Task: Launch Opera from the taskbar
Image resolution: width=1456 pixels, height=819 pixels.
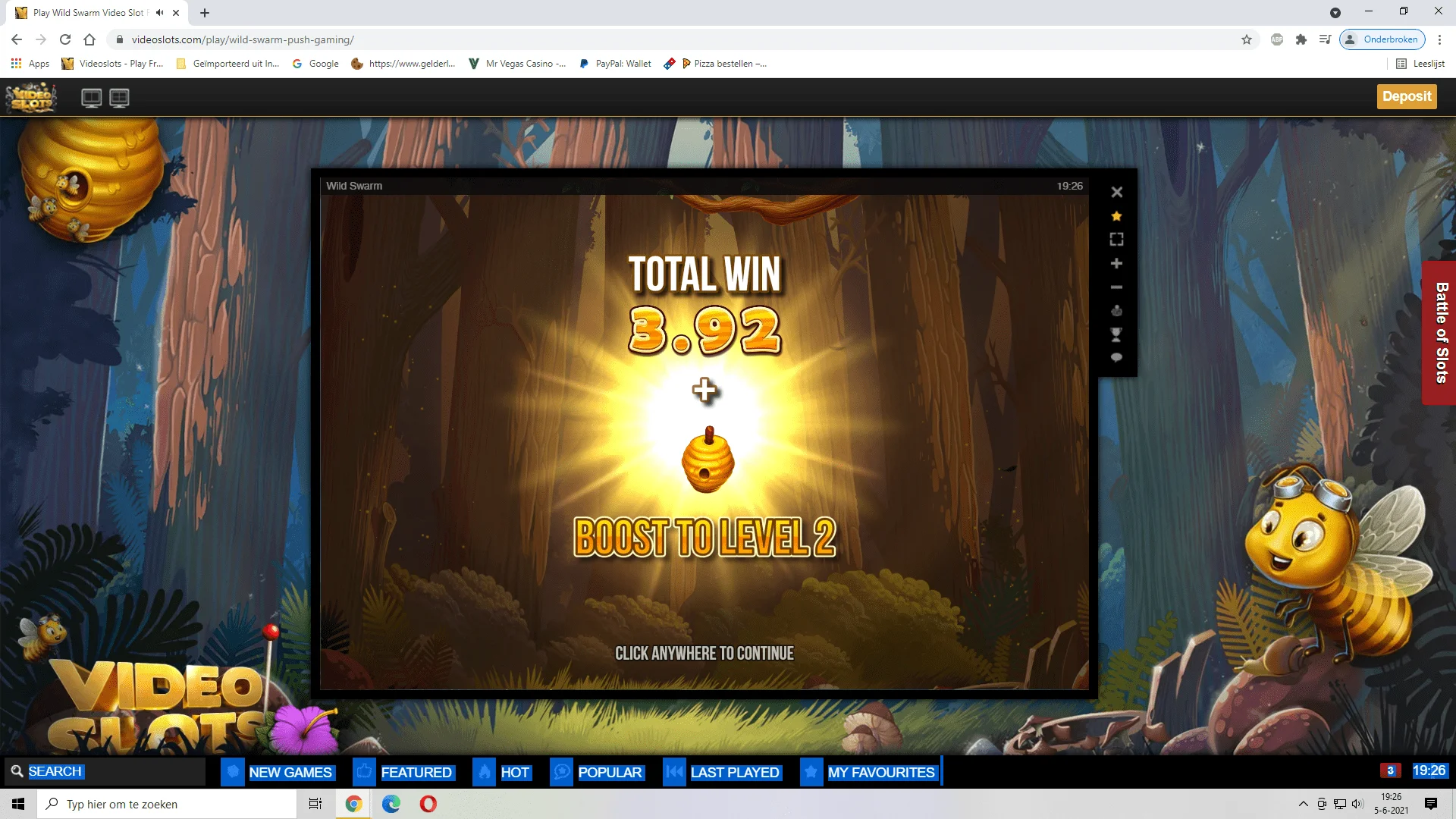Action: pyautogui.click(x=428, y=804)
